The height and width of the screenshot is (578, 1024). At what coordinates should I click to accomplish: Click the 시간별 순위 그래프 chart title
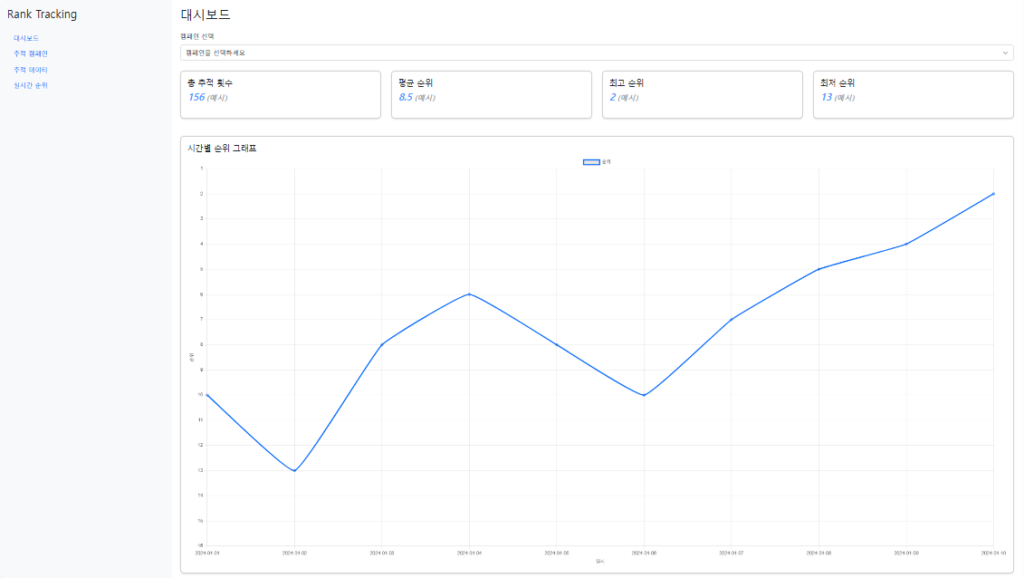pyautogui.click(x=222, y=148)
